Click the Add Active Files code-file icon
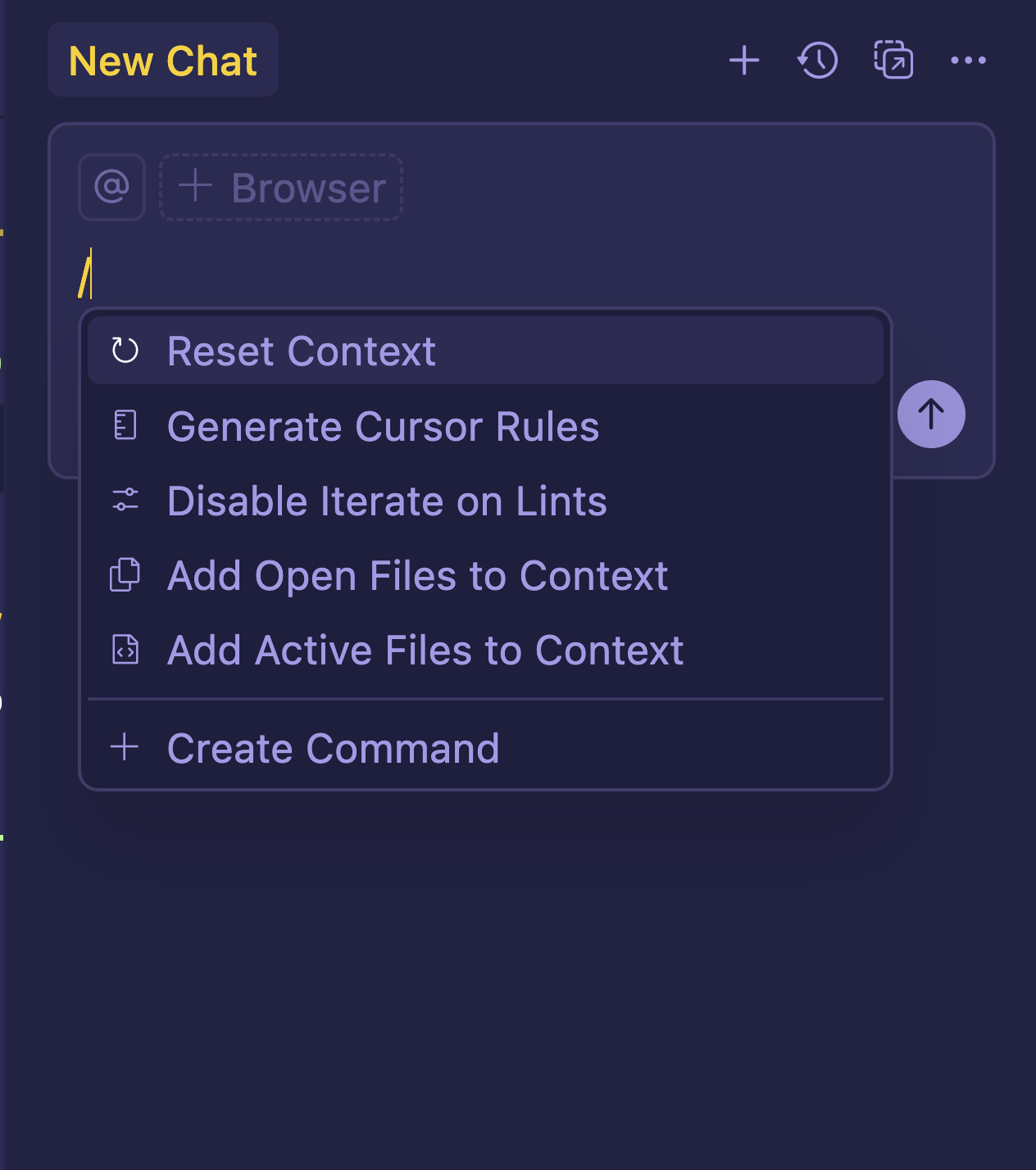This screenshot has width=1036, height=1170. [124, 649]
